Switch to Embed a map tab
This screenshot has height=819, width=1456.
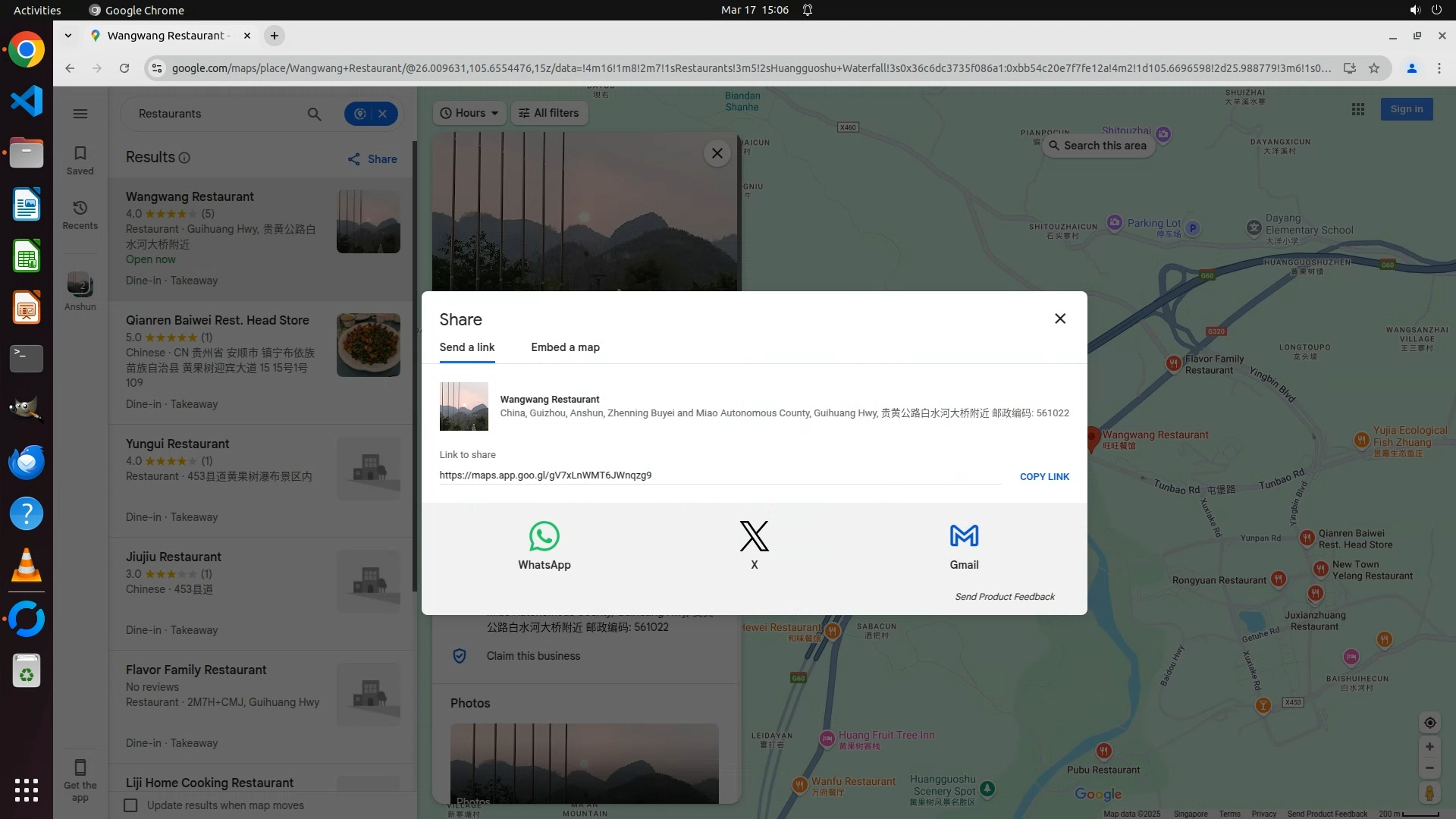point(565,347)
